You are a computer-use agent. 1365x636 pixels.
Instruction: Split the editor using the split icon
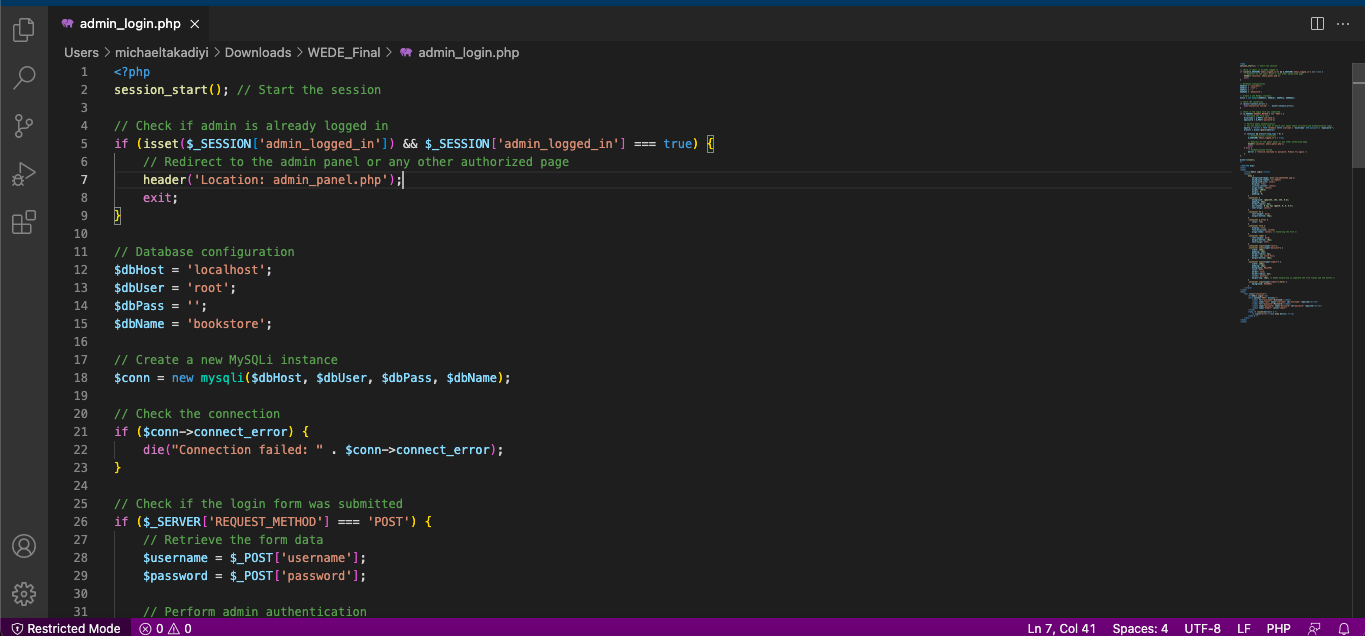tap(1317, 23)
